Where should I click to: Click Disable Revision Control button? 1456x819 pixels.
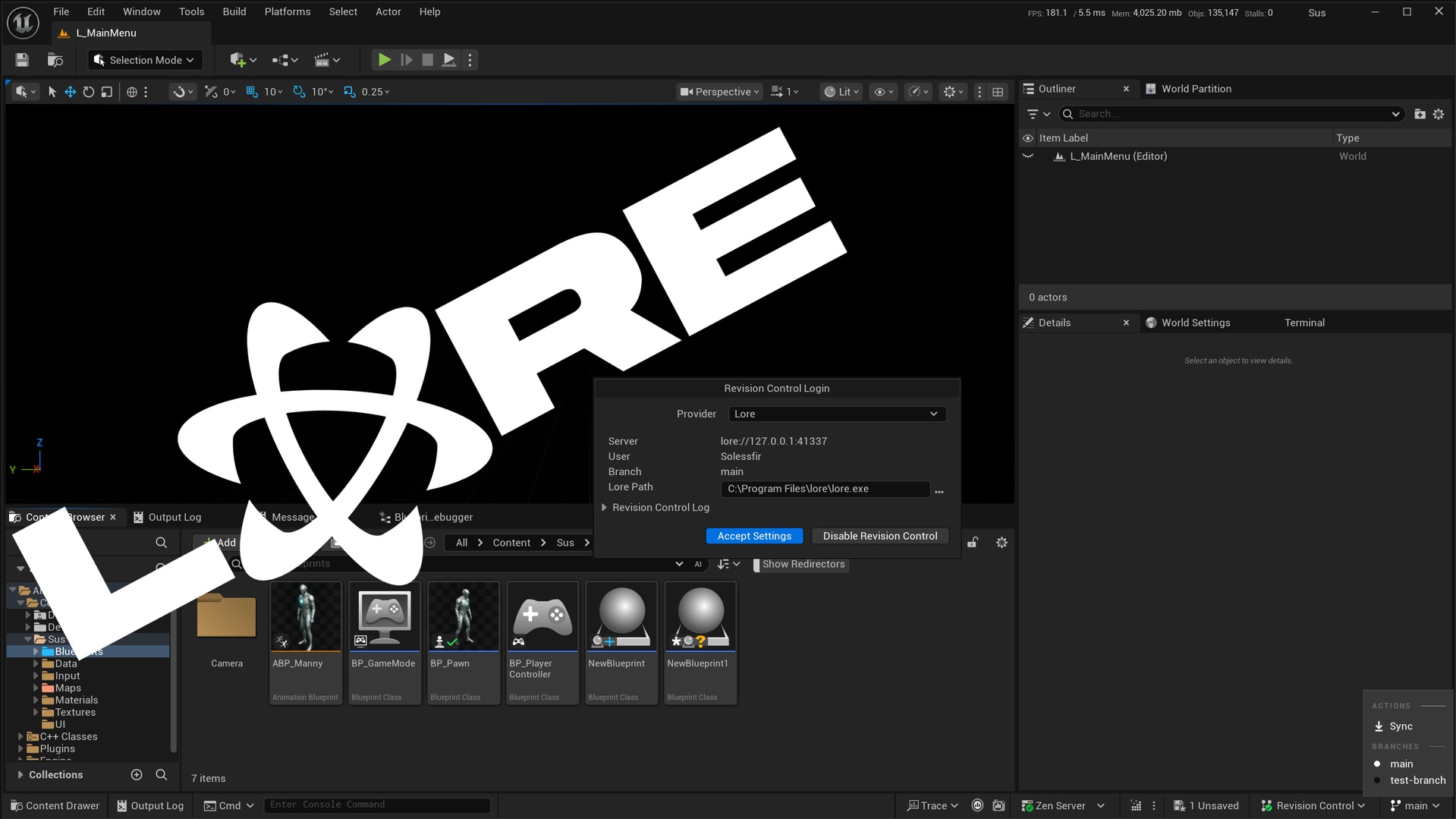point(880,536)
